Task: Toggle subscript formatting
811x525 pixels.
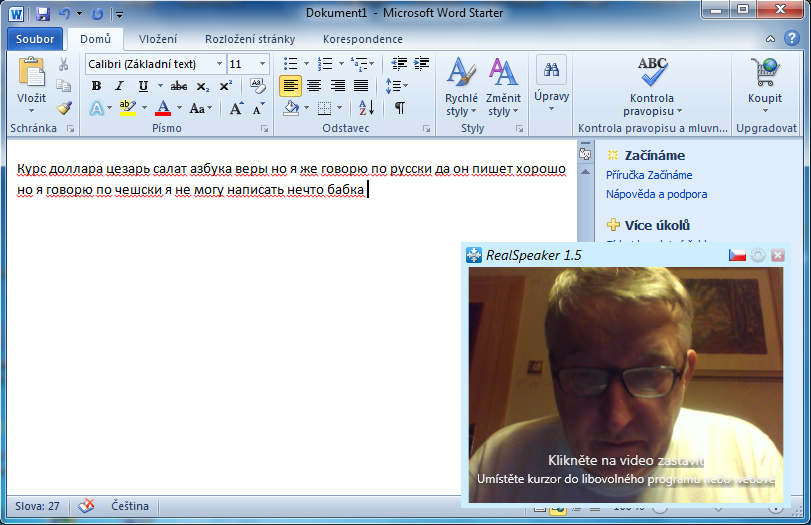Action: 203,86
